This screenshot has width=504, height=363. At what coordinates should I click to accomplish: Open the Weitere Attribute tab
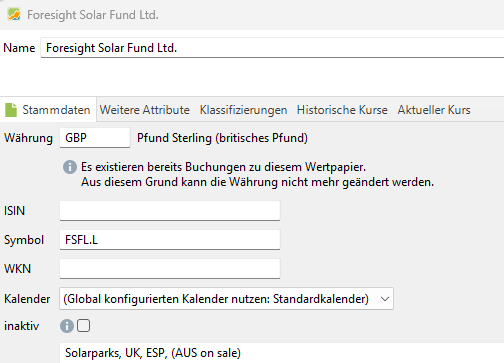[x=144, y=110]
